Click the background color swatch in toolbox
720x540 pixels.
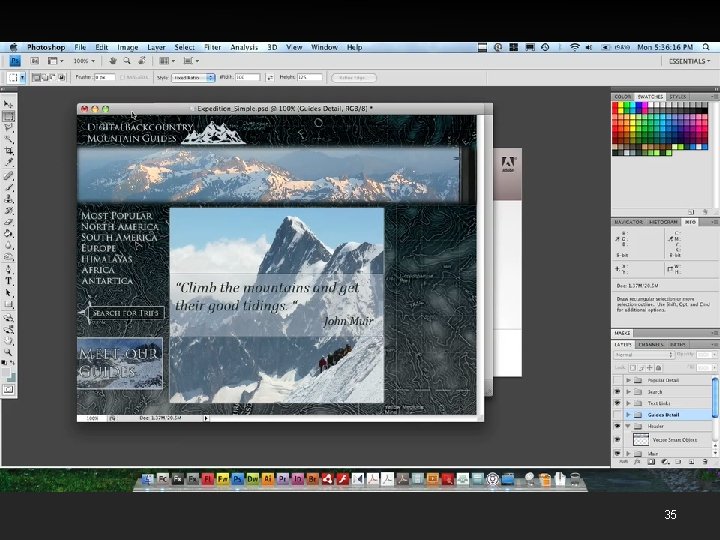[12, 377]
